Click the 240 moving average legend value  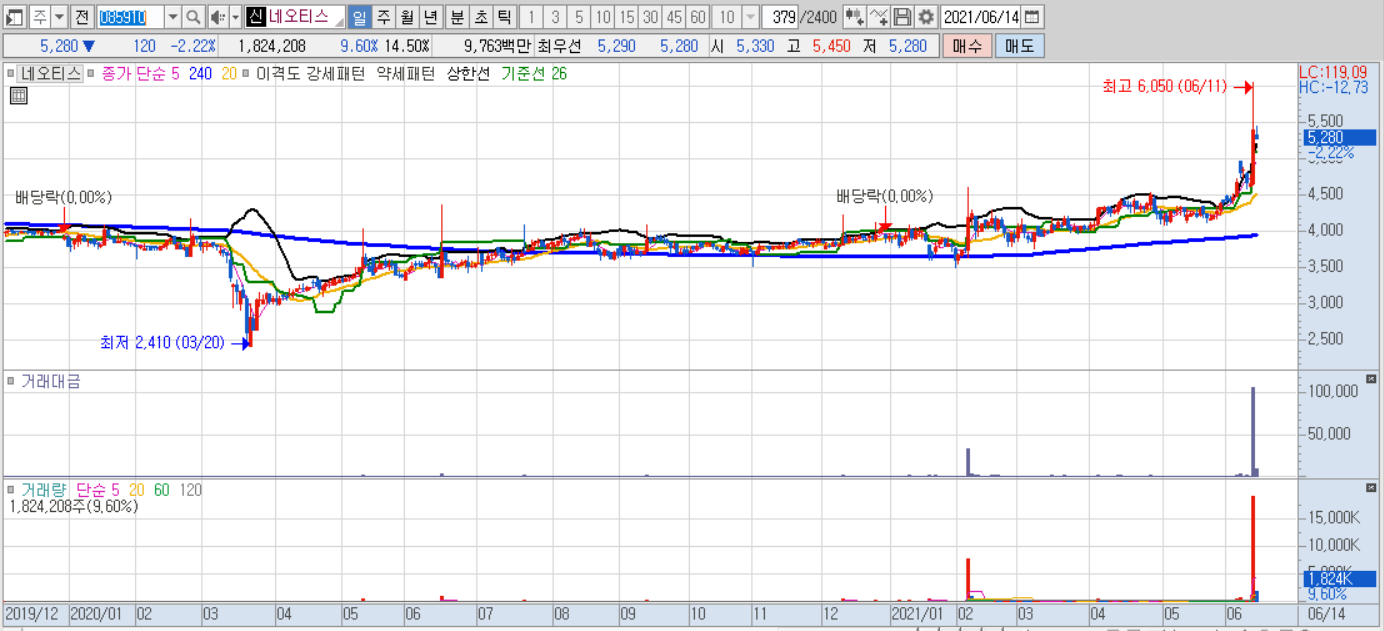coord(200,74)
